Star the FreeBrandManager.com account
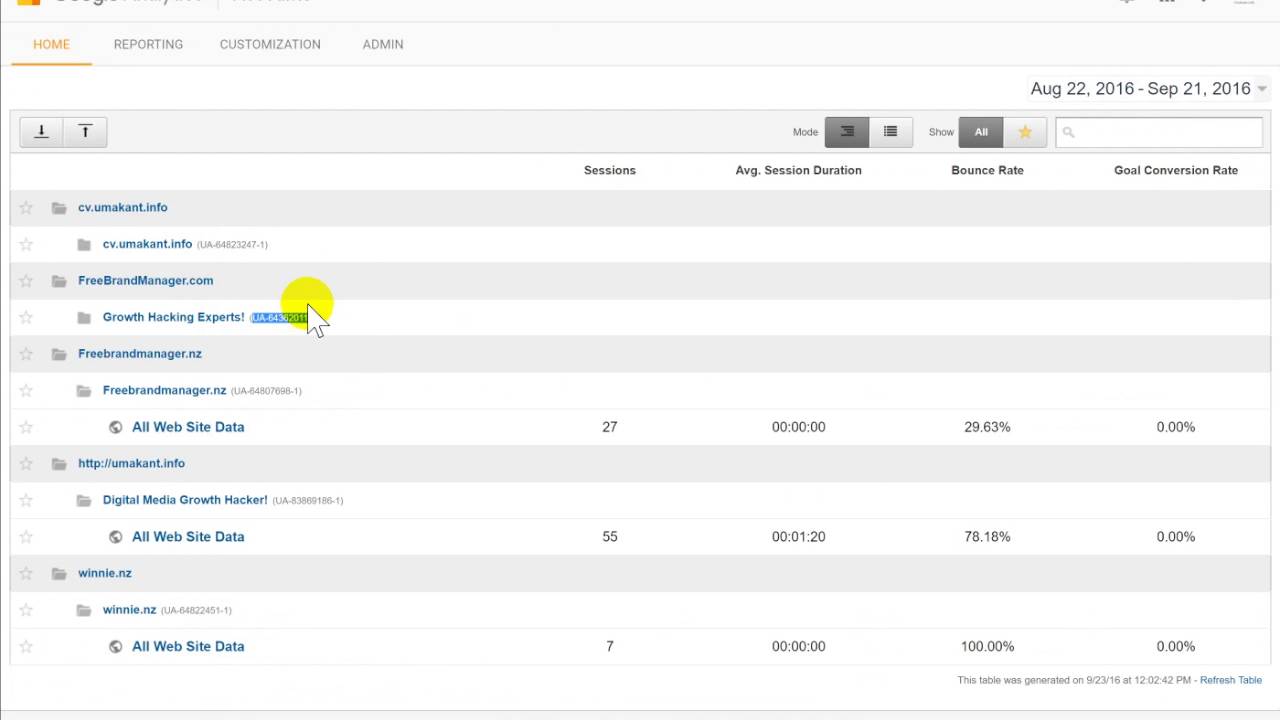The width and height of the screenshot is (1280, 720). (x=26, y=281)
